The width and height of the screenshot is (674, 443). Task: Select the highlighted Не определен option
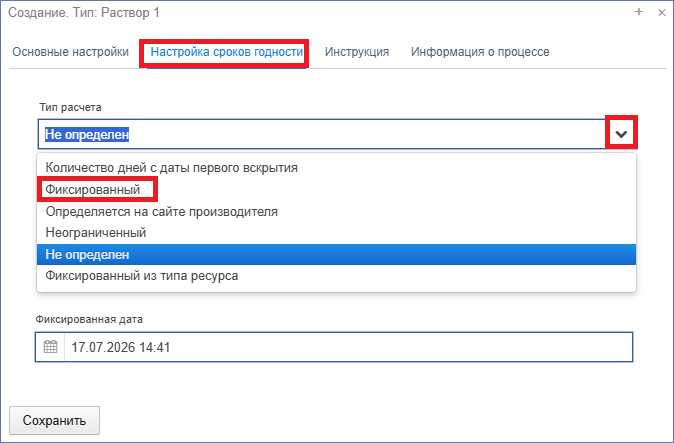point(336,254)
